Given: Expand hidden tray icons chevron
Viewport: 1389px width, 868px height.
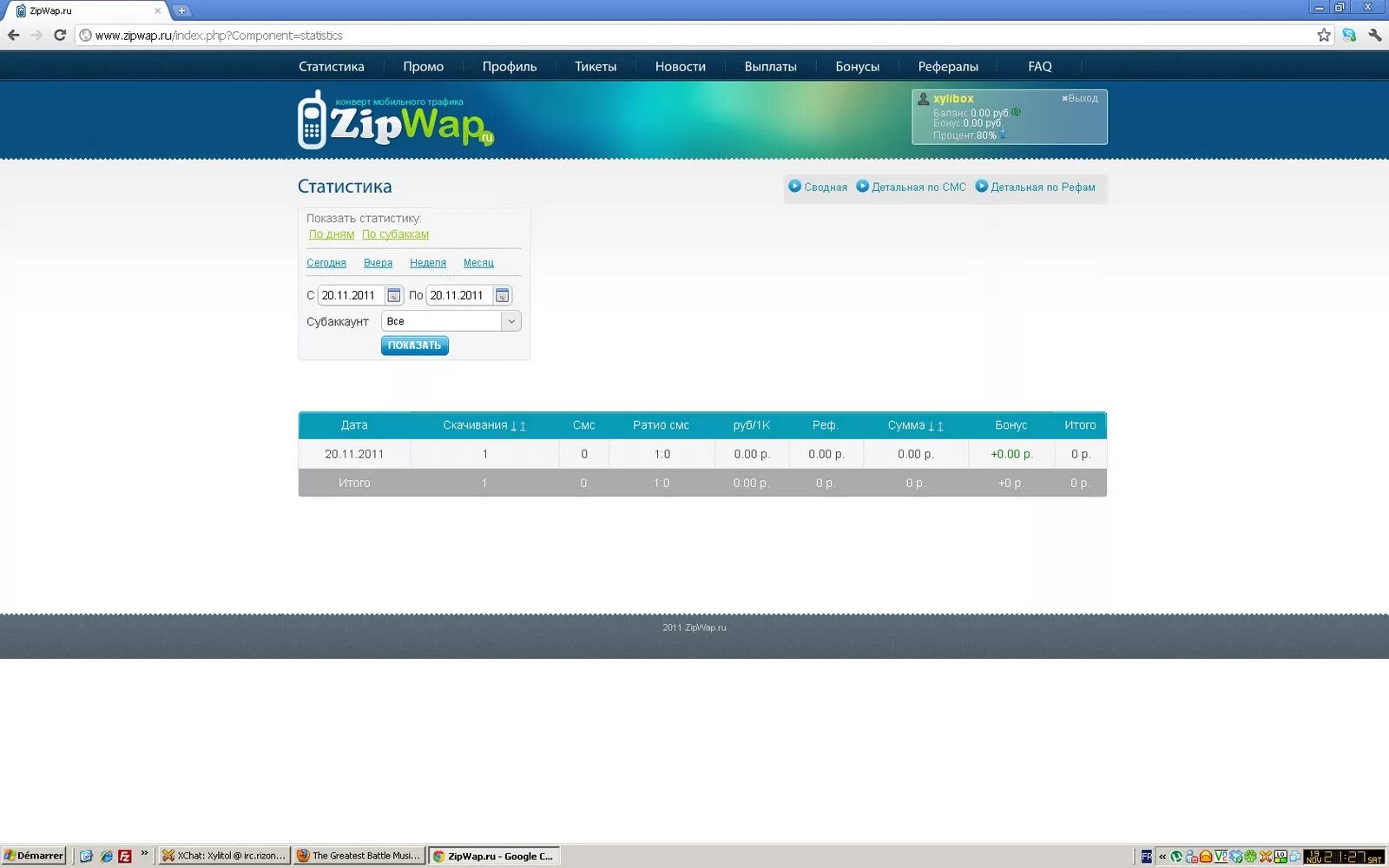Looking at the screenshot, I should [1162, 857].
